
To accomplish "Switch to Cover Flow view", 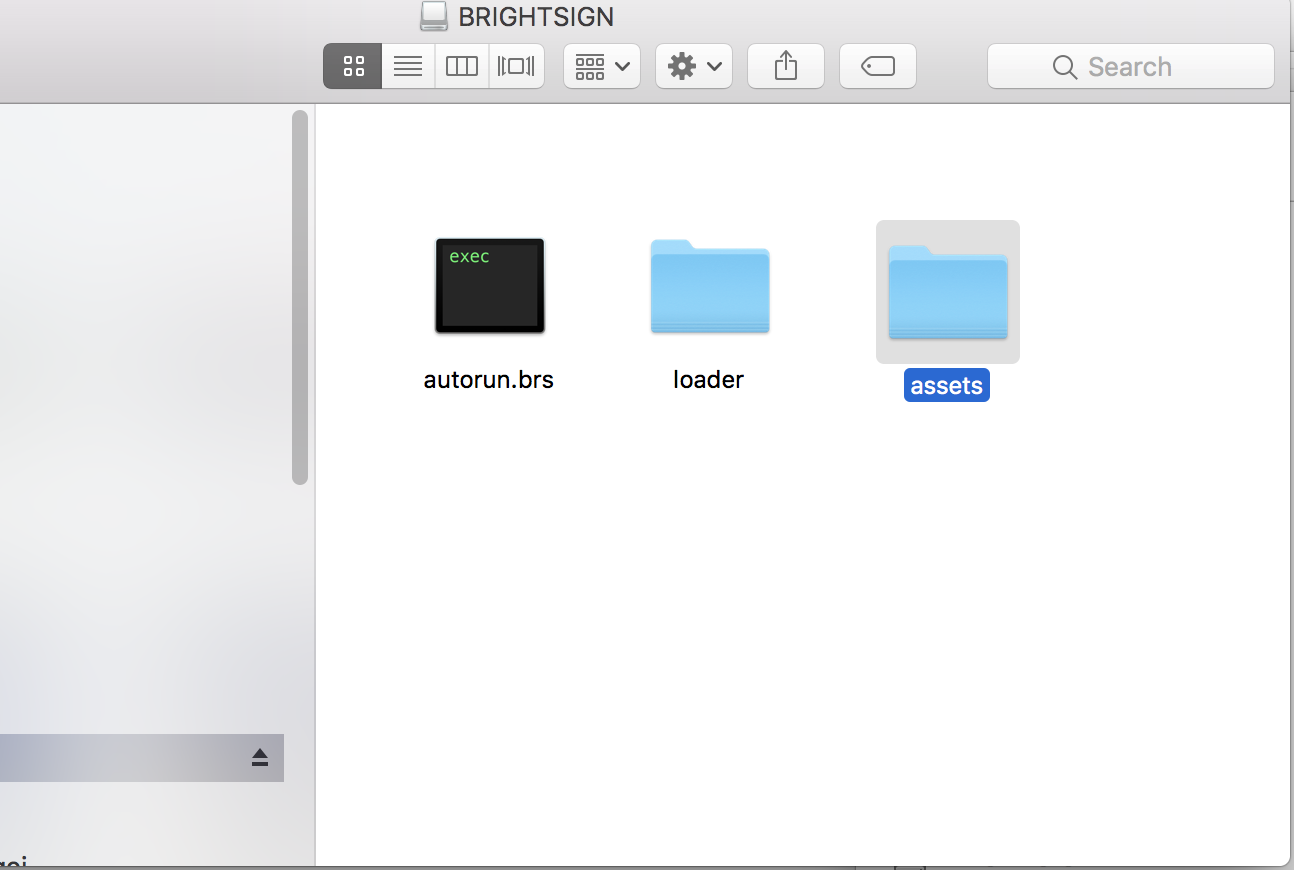I will [x=516, y=67].
